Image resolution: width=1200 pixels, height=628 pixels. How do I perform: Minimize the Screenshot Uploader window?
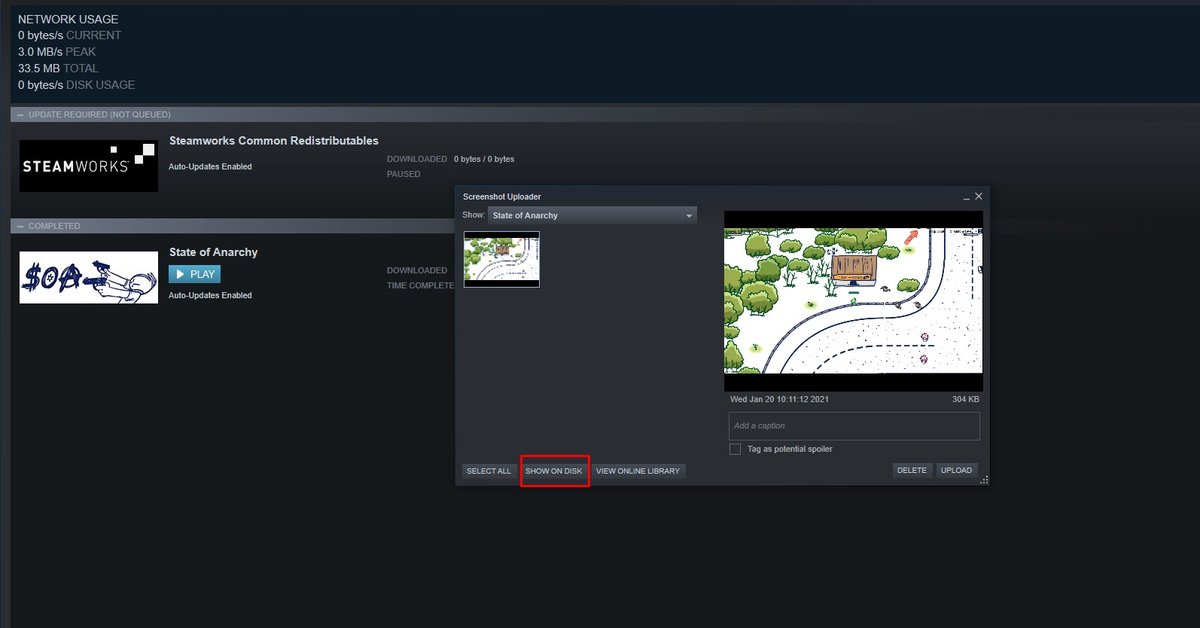pyautogui.click(x=966, y=198)
